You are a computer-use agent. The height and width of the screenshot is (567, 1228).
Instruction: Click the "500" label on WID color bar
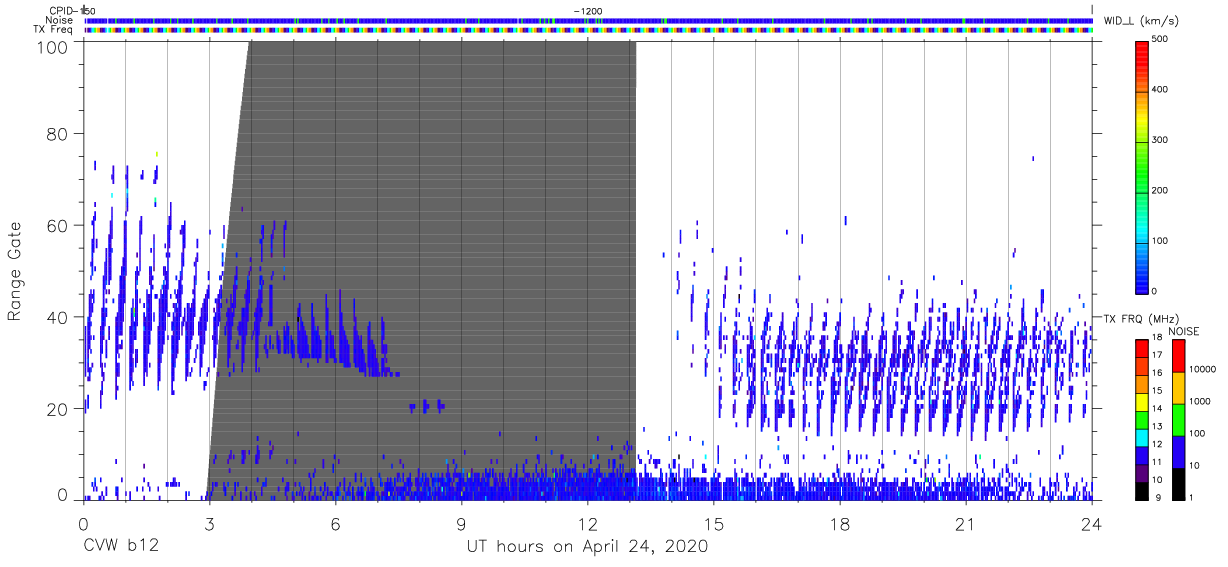(1160, 40)
